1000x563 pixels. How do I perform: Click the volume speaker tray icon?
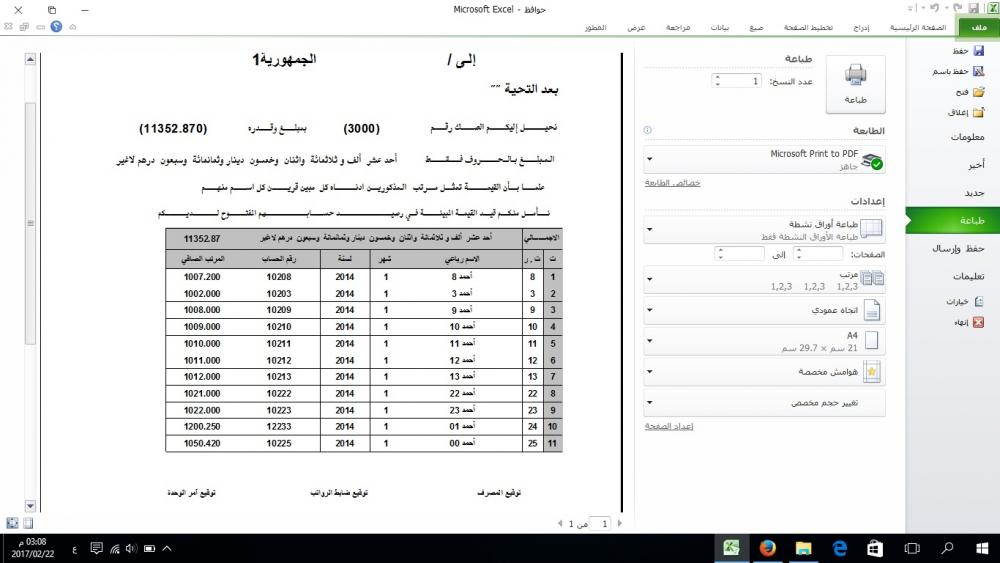(x=131, y=548)
